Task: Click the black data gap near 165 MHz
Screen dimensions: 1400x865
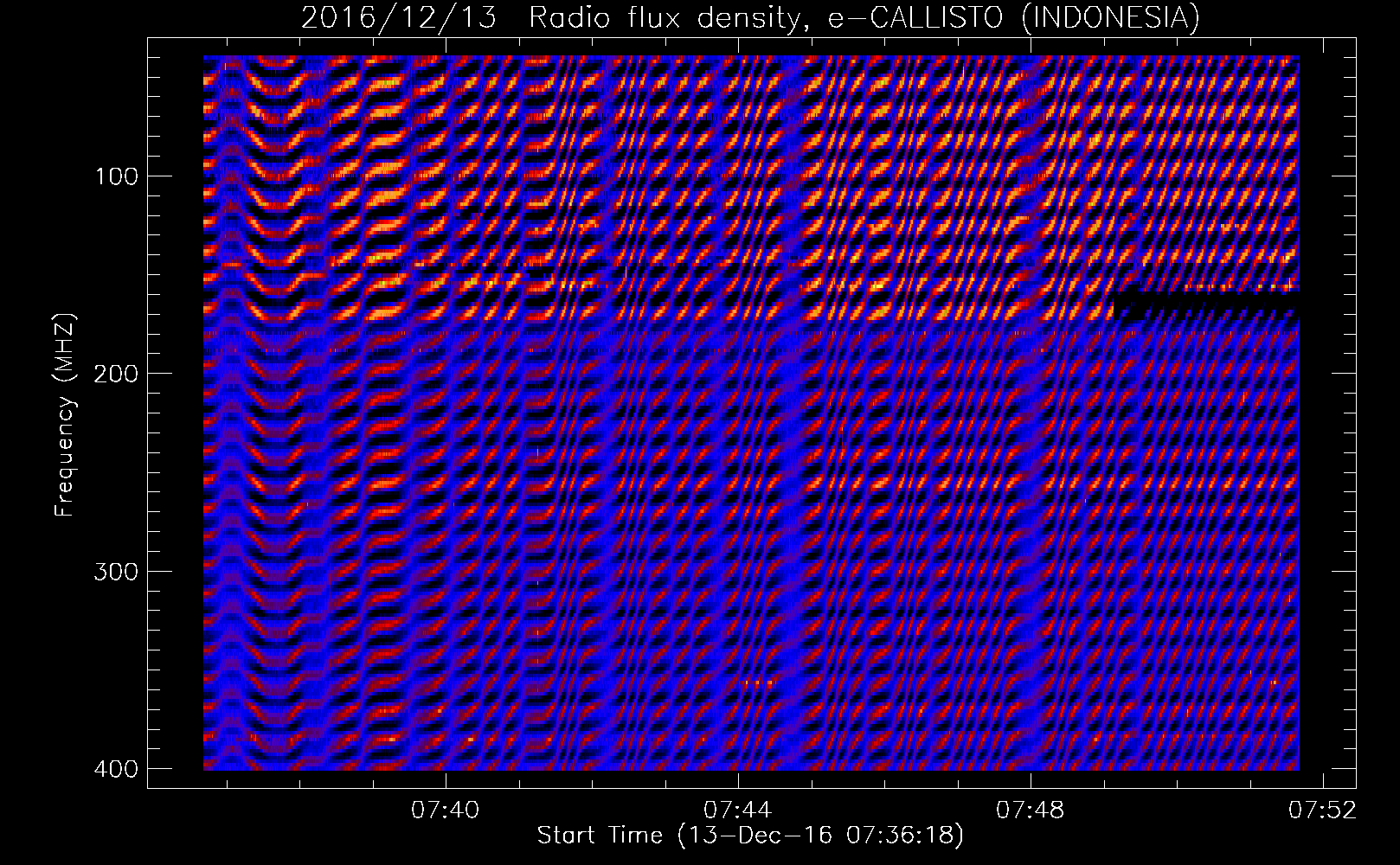Action: pyautogui.click(x=1207, y=304)
